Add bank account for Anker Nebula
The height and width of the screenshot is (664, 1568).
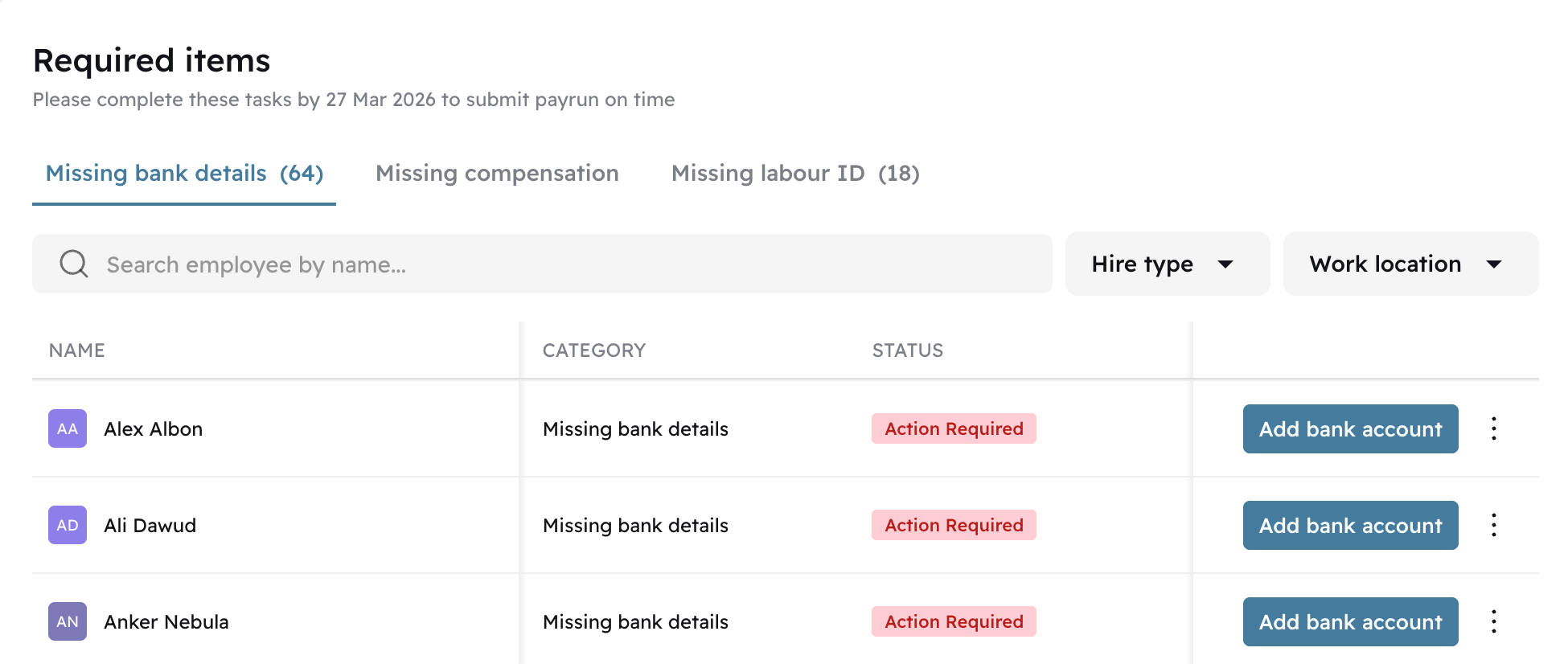tap(1351, 621)
